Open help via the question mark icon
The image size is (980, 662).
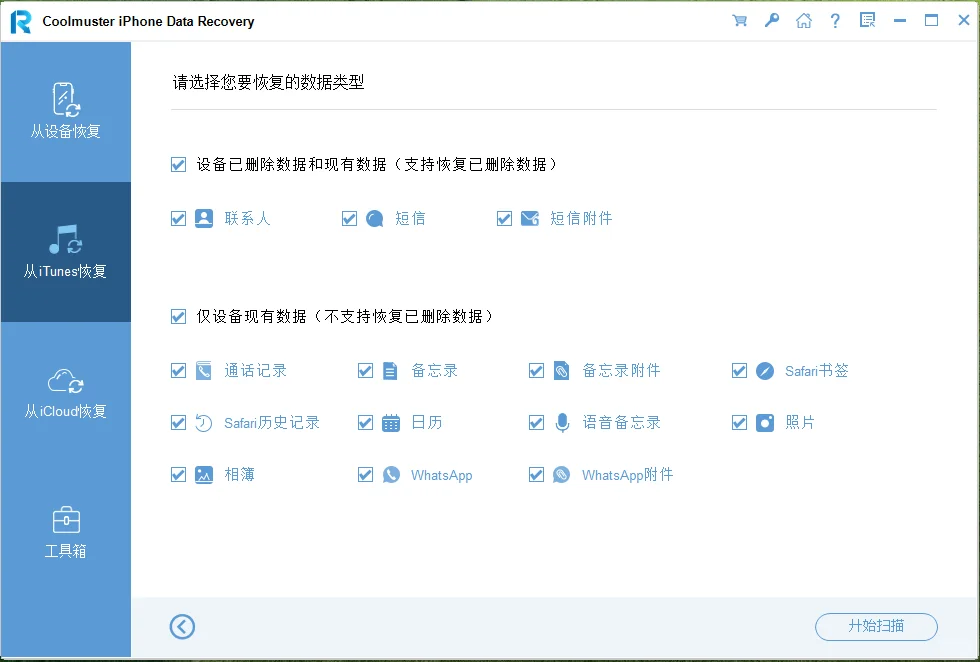pos(835,20)
